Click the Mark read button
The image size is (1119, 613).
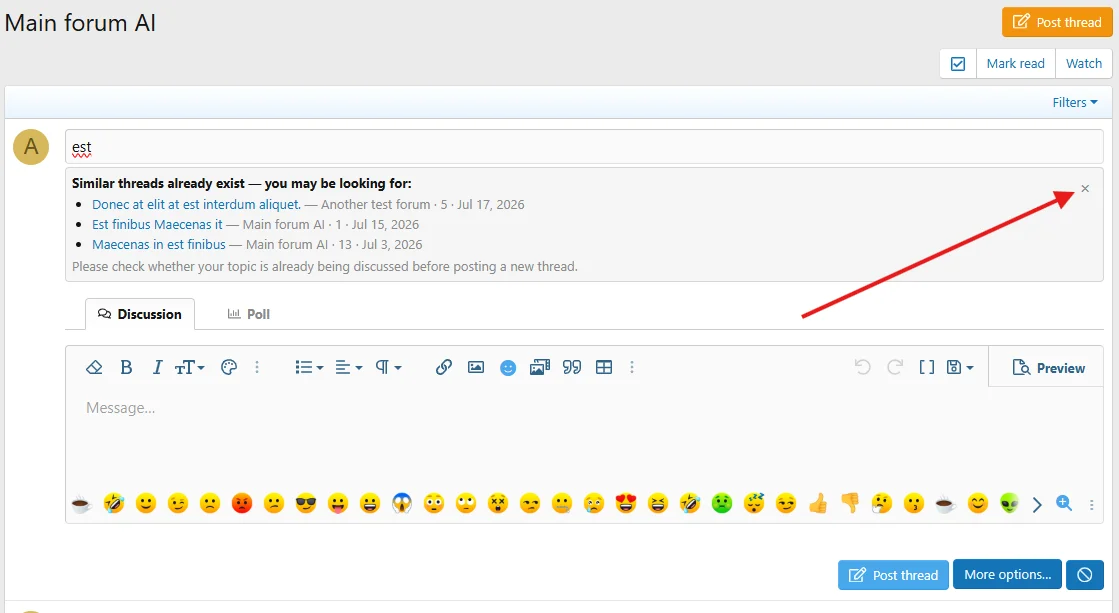[x=1016, y=64]
